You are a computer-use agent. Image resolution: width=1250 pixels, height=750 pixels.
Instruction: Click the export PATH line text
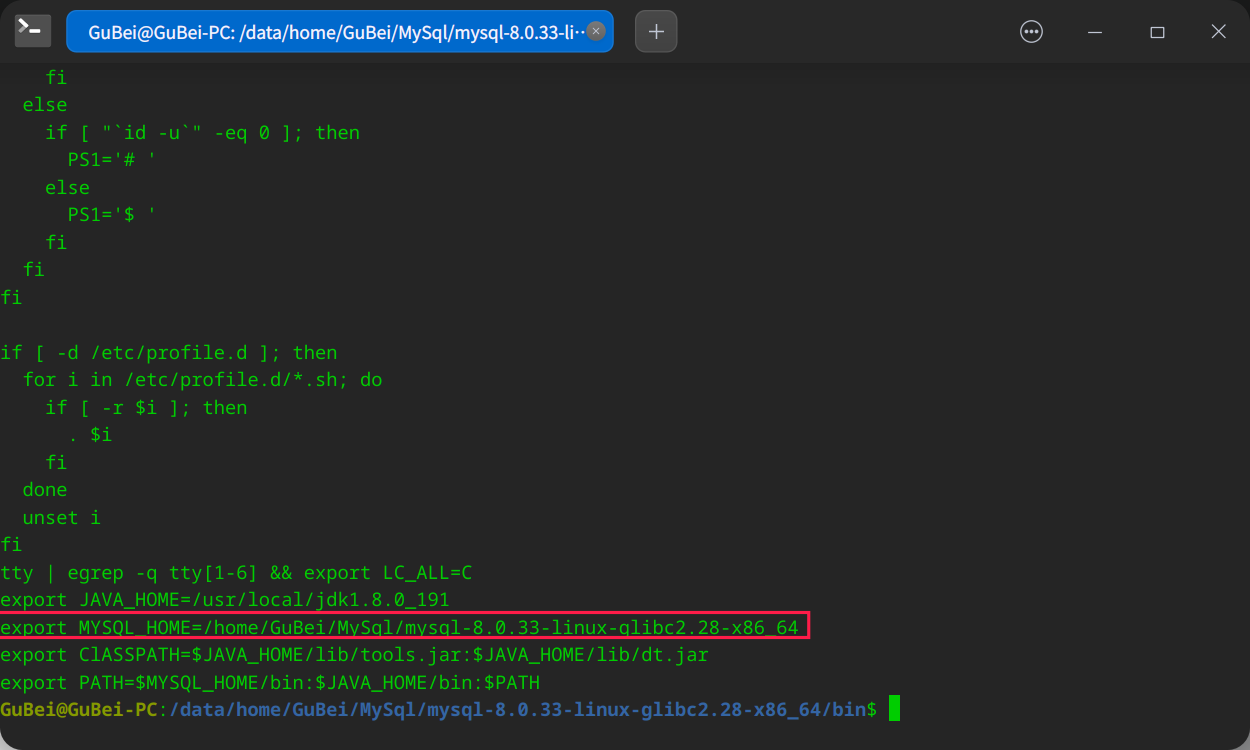270,682
